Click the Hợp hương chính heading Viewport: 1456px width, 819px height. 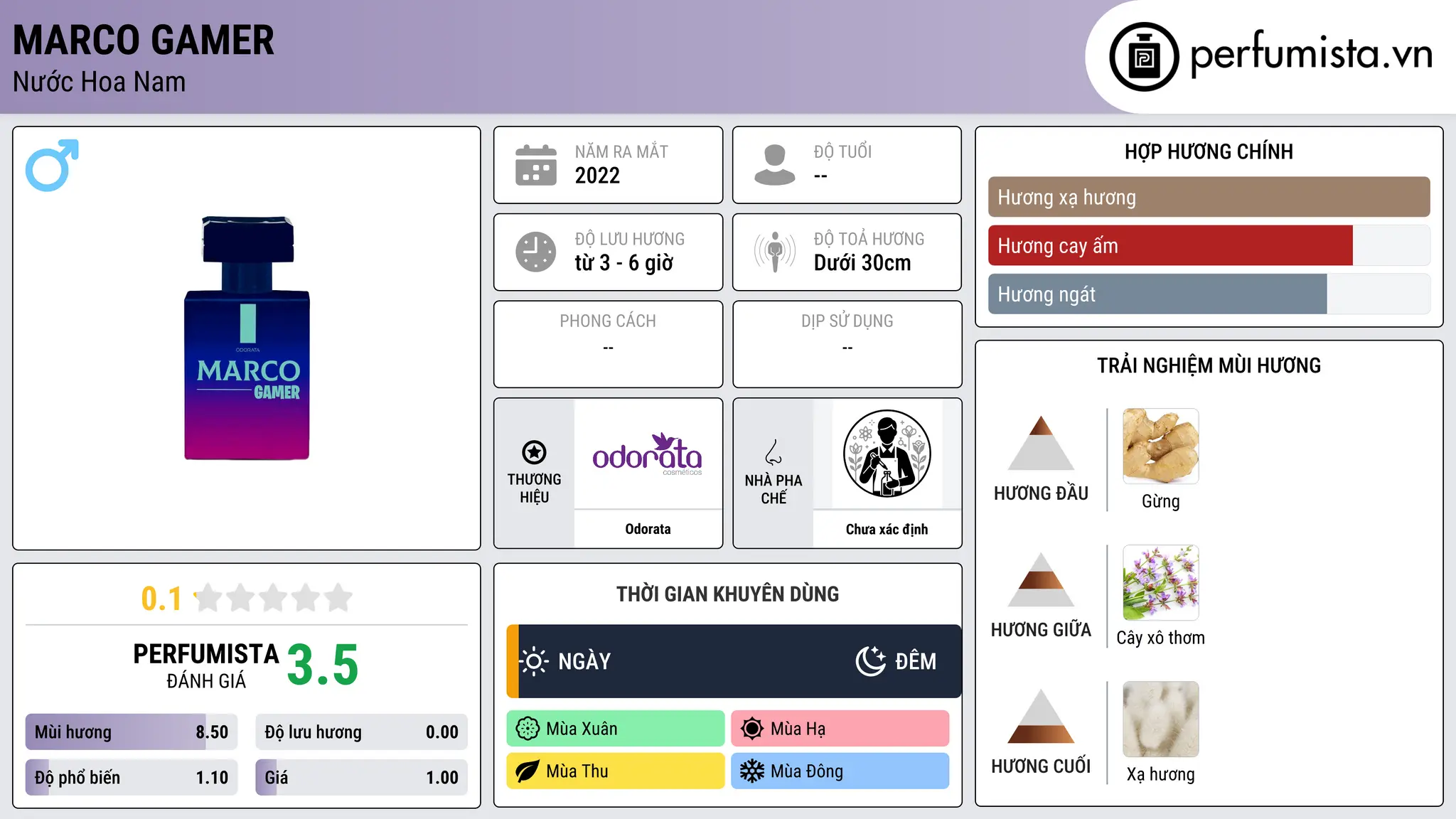coord(1209,151)
